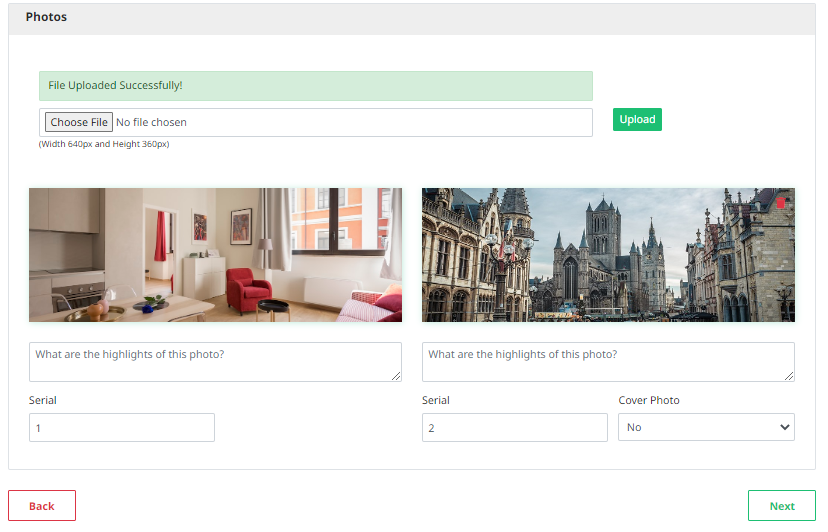The image size is (828, 532).
Task: Click the Serial field containing 2
Action: point(514,428)
